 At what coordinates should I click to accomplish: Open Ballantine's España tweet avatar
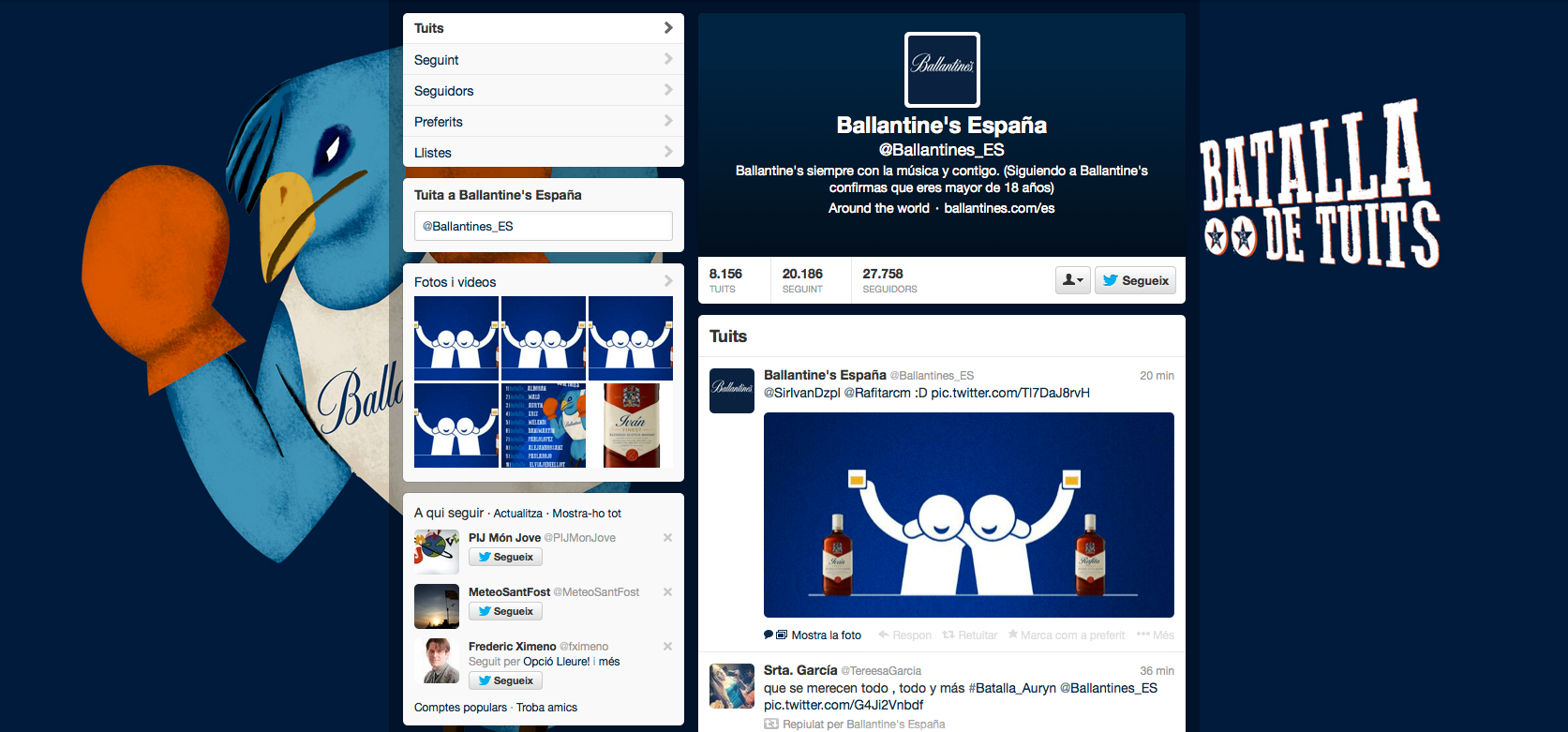(732, 391)
